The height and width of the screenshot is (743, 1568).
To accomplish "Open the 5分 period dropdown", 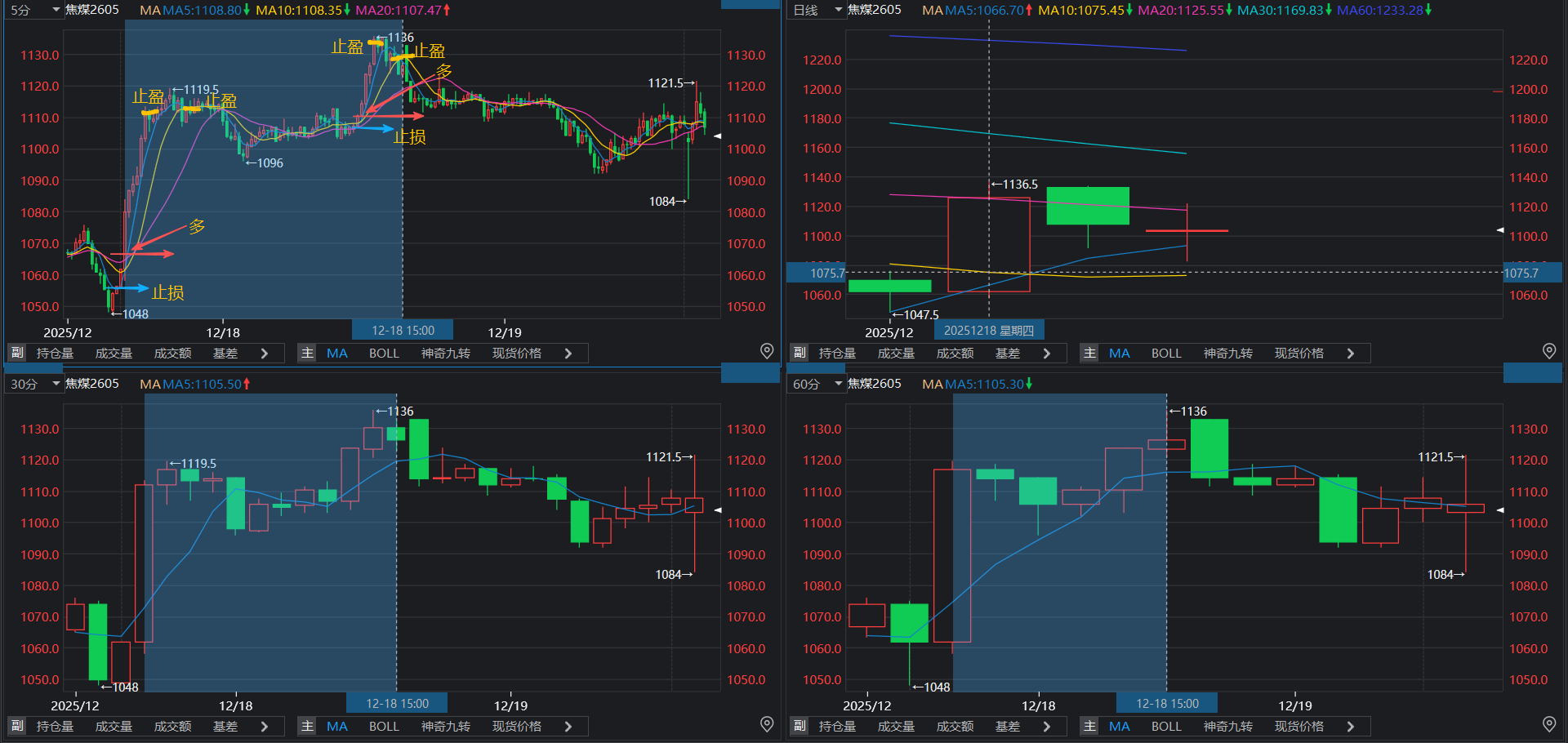I will tap(34, 10).
